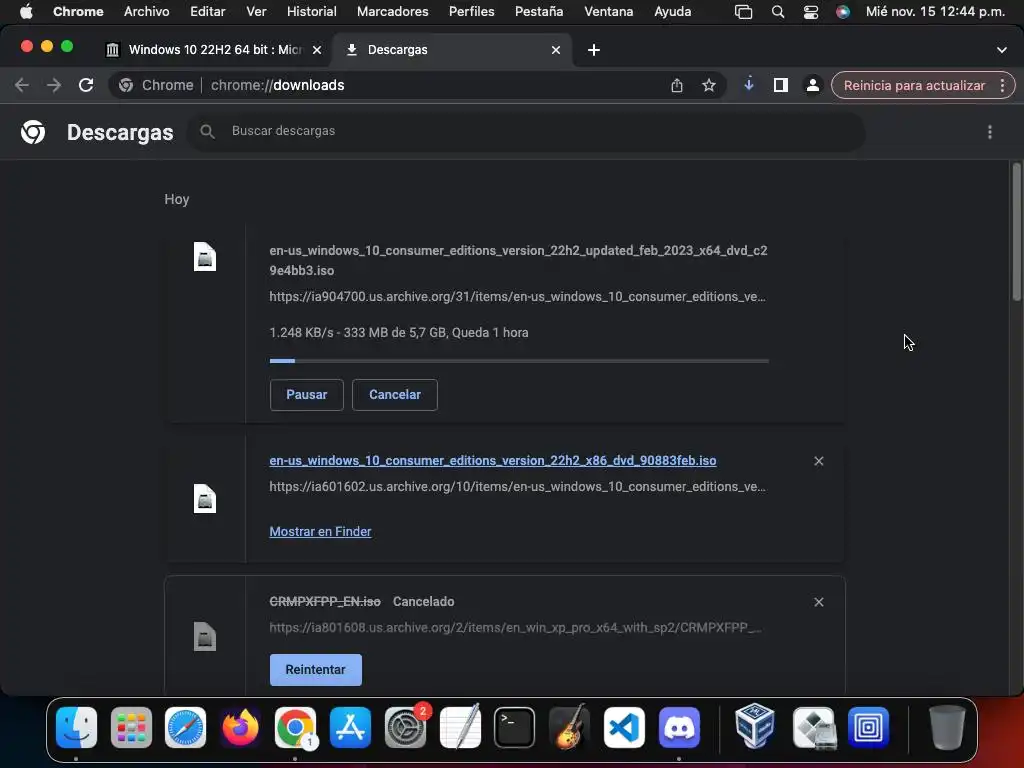The height and width of the screenshot is (768, 1024).
Task: Open the Historial menu
Action: (x=312, y=12)
